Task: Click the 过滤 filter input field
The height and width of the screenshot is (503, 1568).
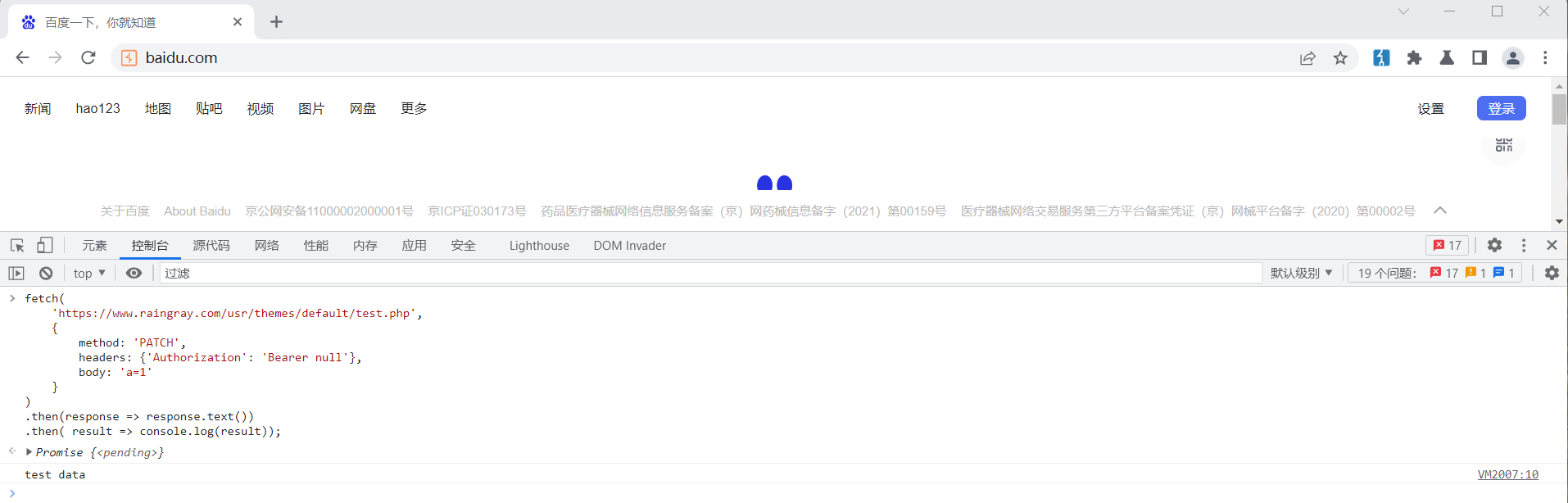Action: point(710,273)
